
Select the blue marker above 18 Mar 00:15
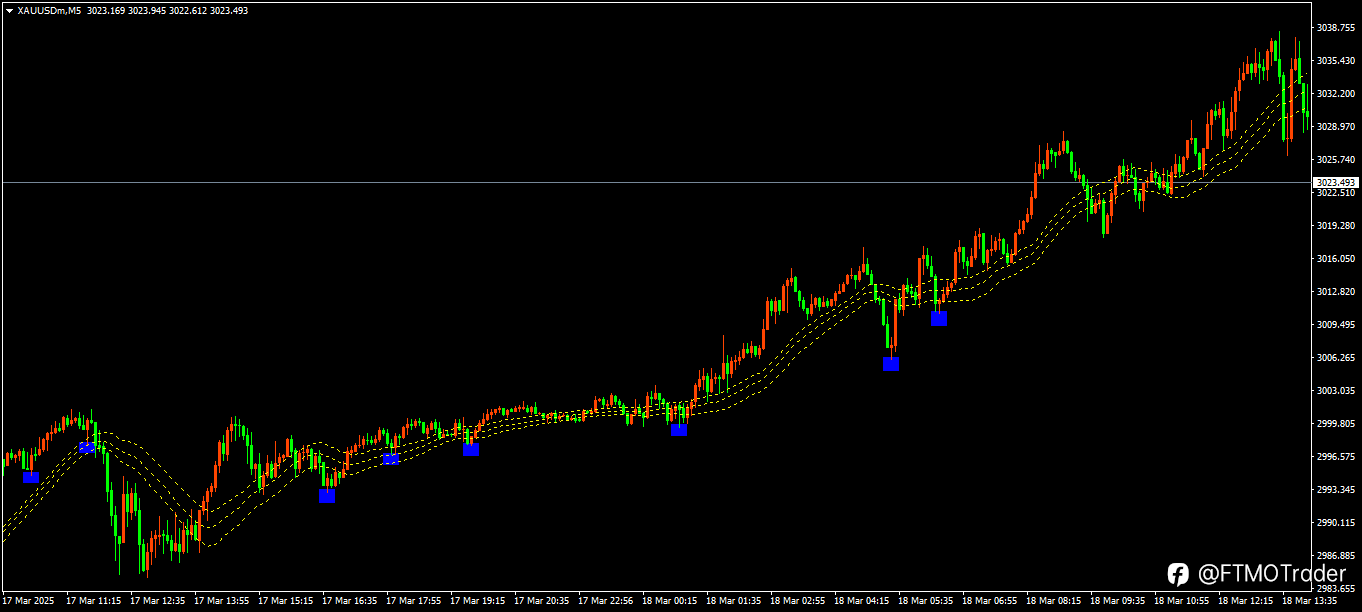coord(679,429)
